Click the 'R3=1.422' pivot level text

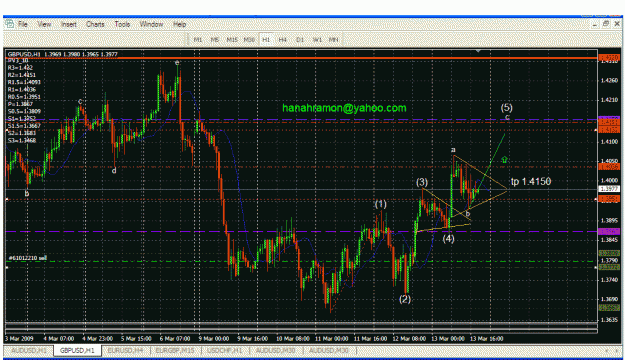click(20, 68)
